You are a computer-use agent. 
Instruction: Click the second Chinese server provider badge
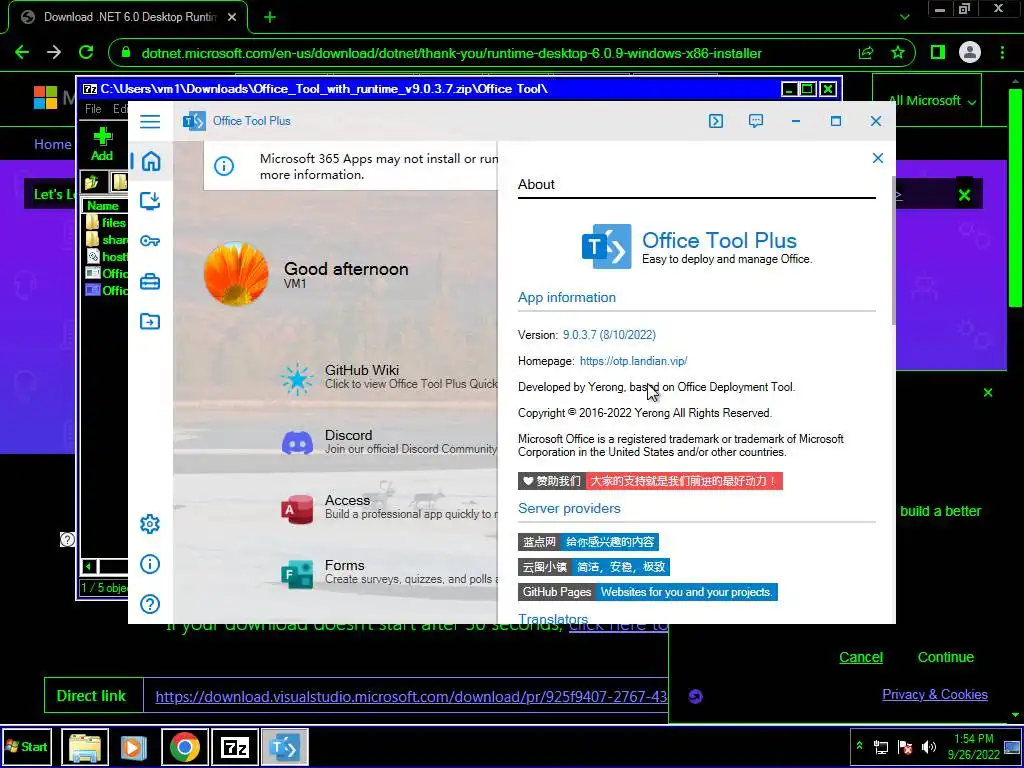coord(594,567)
